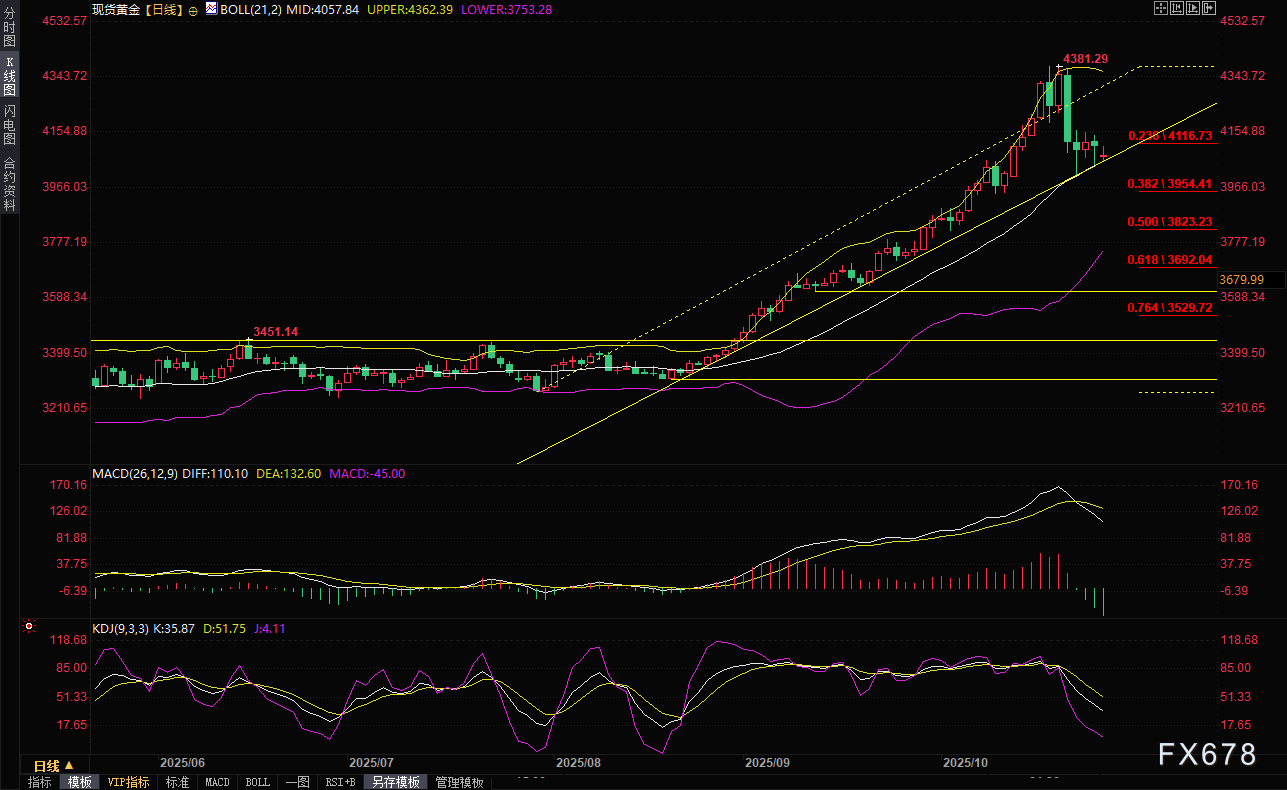Click the 4381.29 high price marker

[x=1085, y=59]
